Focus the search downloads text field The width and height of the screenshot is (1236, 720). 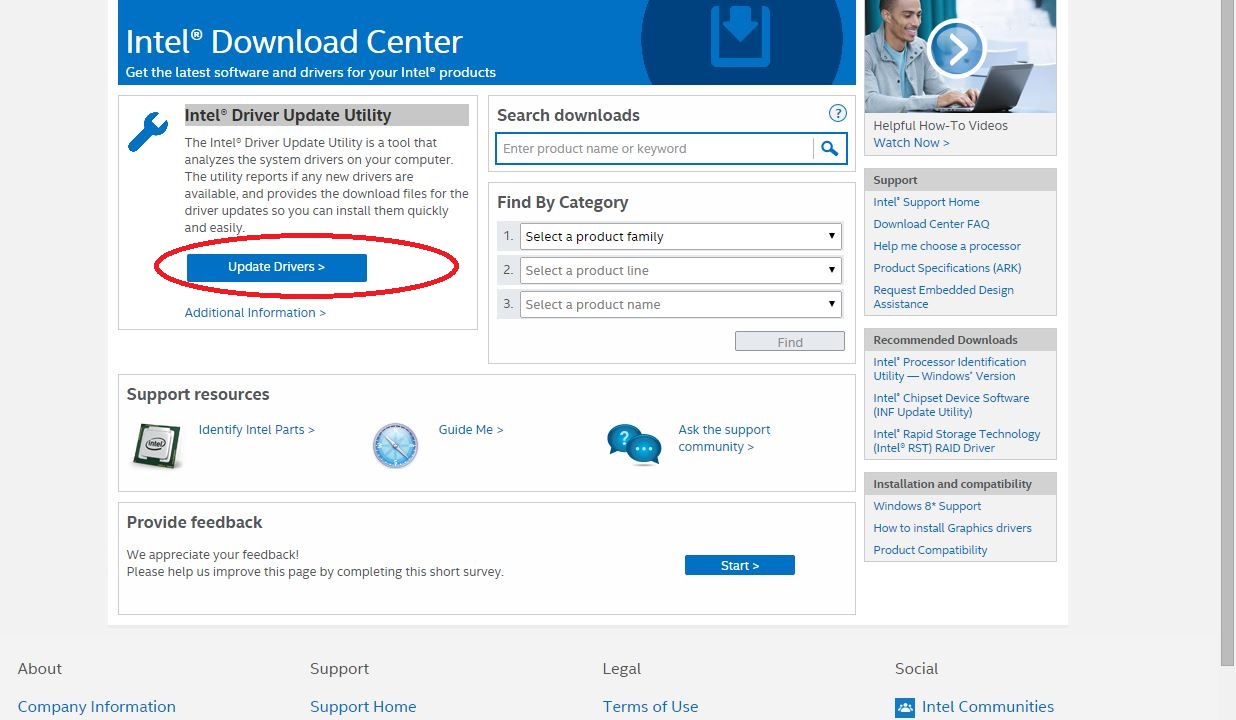(655, 149)
